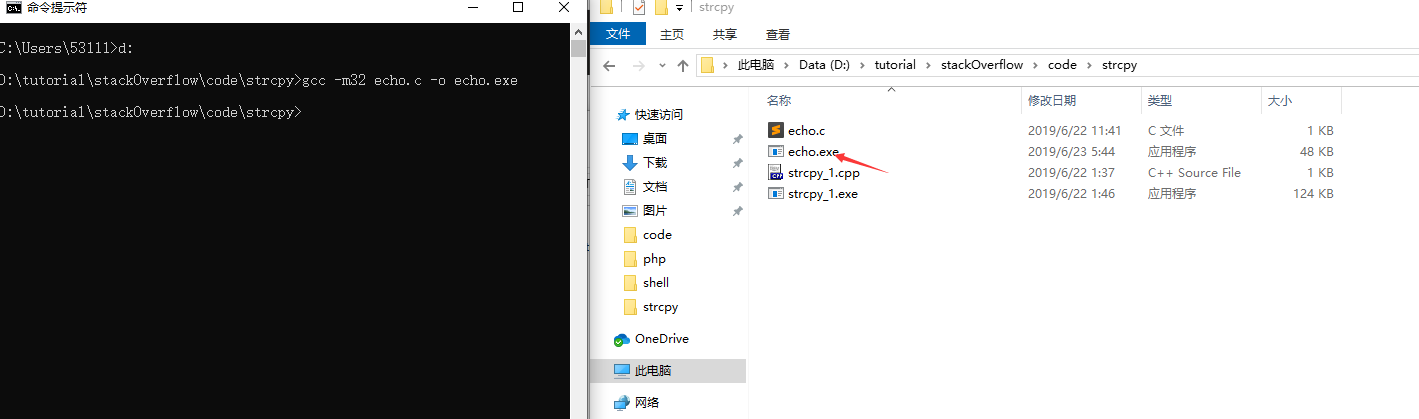This screenshot has height=419, width=1419.
Task: Expand the chevron after code in path
Action: tap(1089, 65)
